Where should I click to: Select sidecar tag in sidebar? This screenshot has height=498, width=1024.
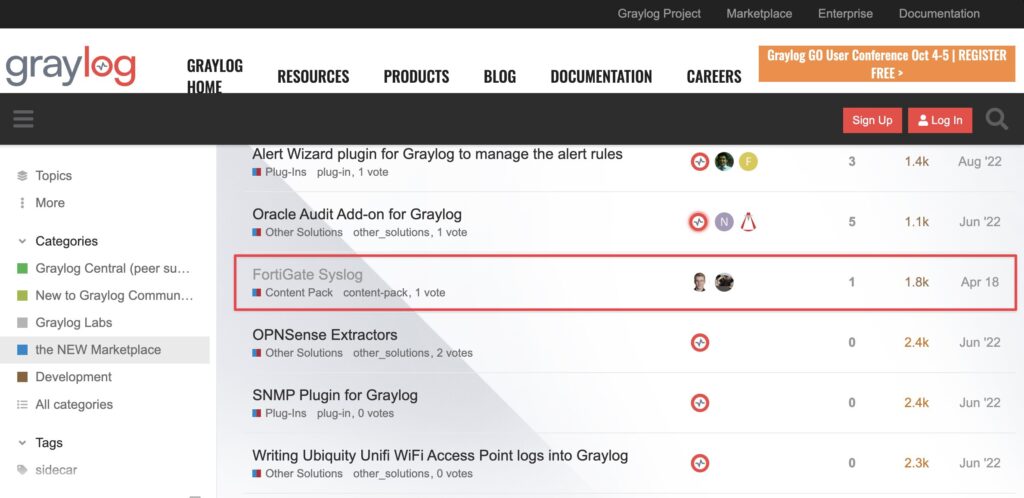(56, 469)
